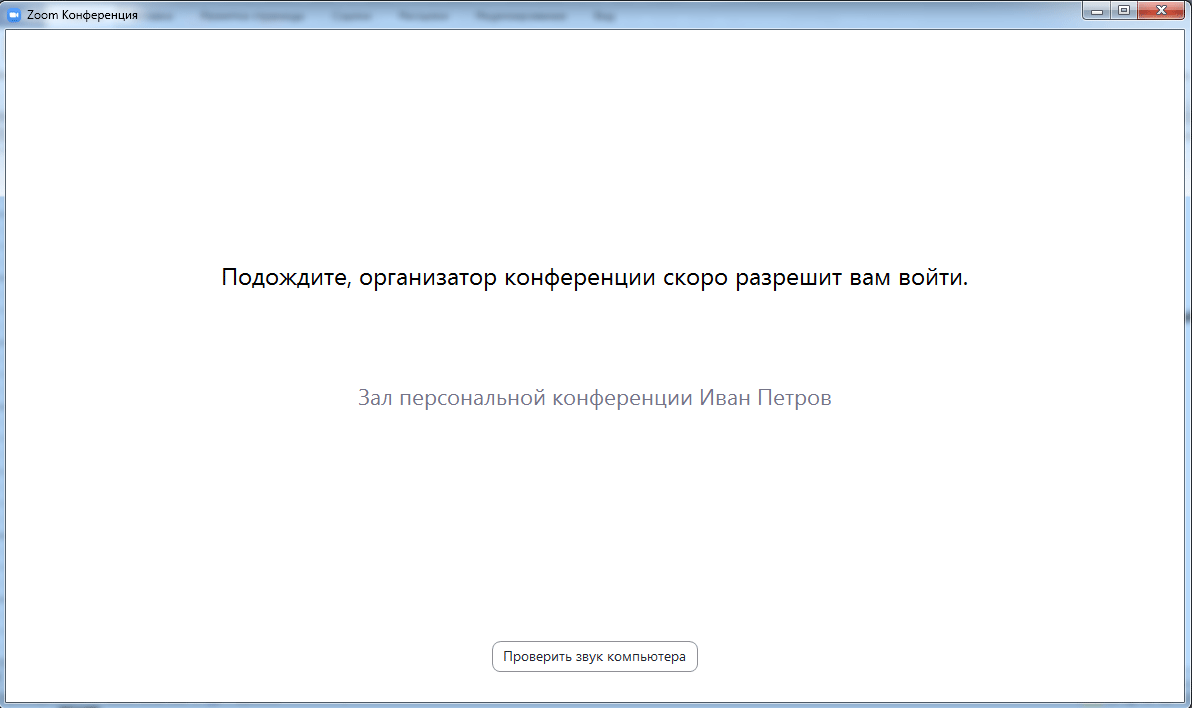The image size is (1192, 708).
Task: Restore down the Zoom conference window
Action: 1124,10
